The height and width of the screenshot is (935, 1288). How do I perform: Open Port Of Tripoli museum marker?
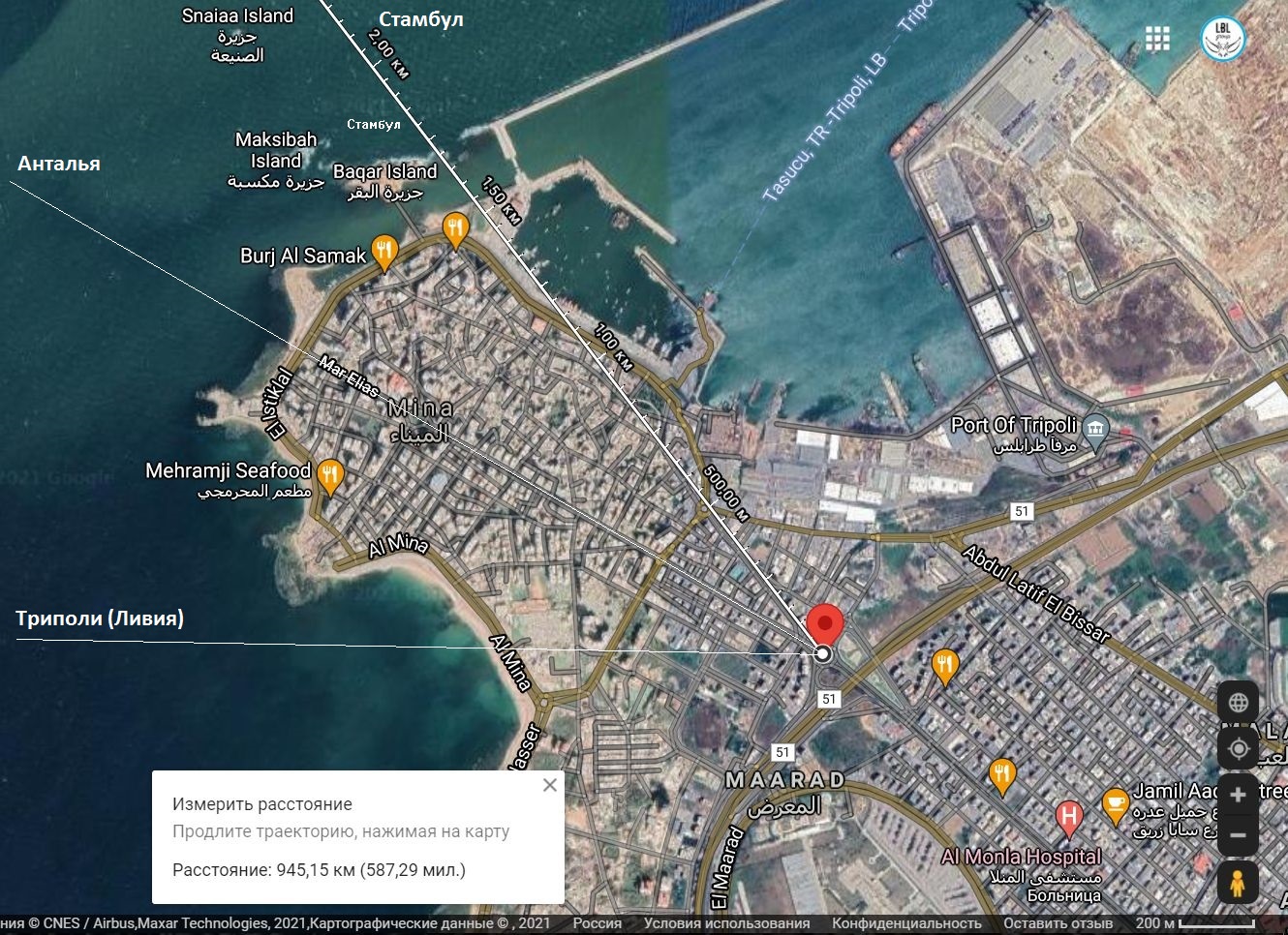pos(1095,430)
